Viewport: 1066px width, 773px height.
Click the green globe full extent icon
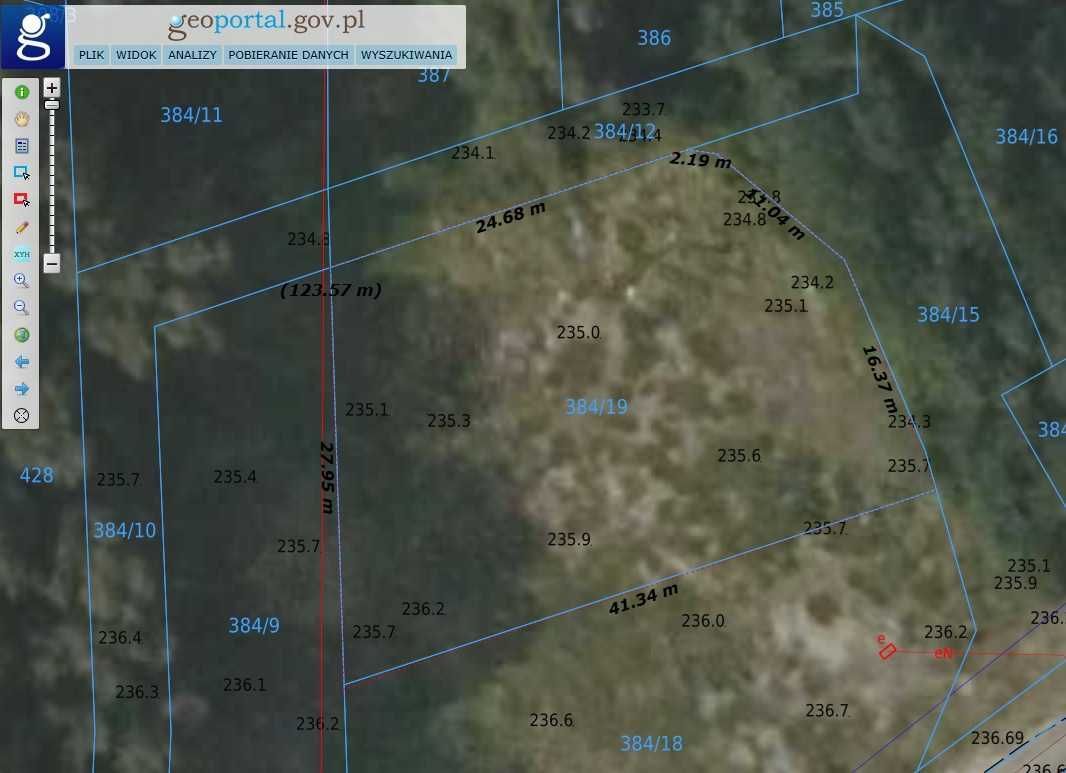point(22,334)
